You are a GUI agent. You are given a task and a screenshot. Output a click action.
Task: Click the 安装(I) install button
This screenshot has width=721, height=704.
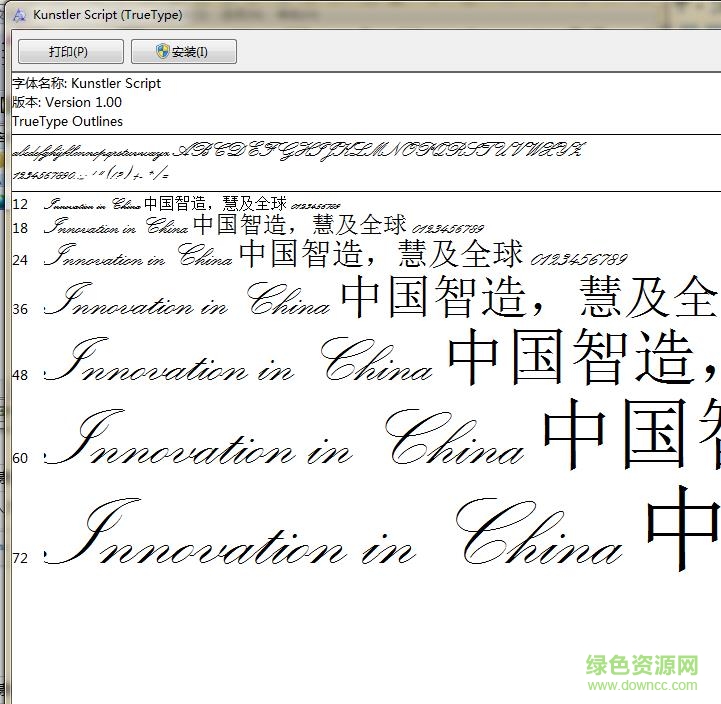pos(184,51)
